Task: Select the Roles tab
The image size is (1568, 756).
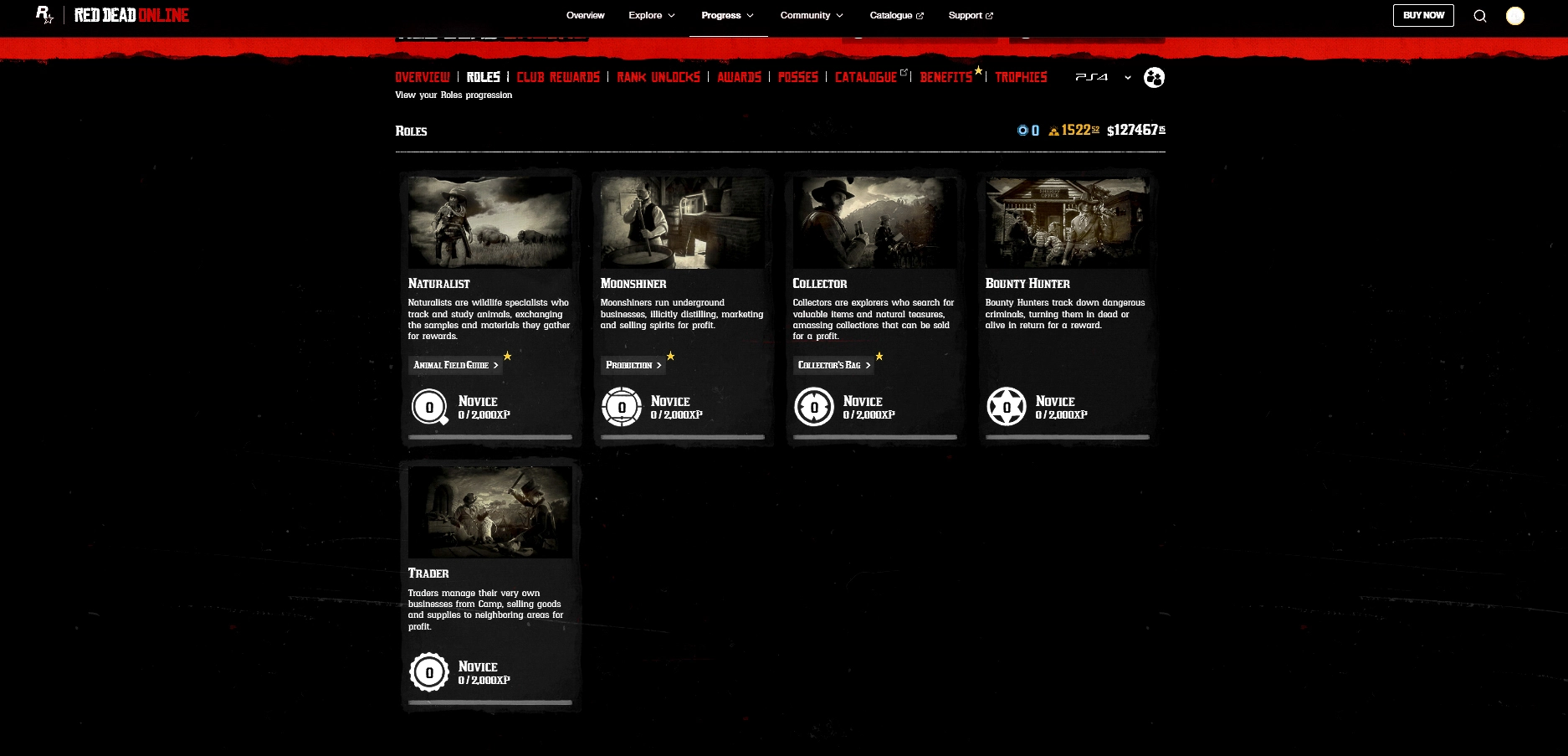Action: tap(484, 77)
